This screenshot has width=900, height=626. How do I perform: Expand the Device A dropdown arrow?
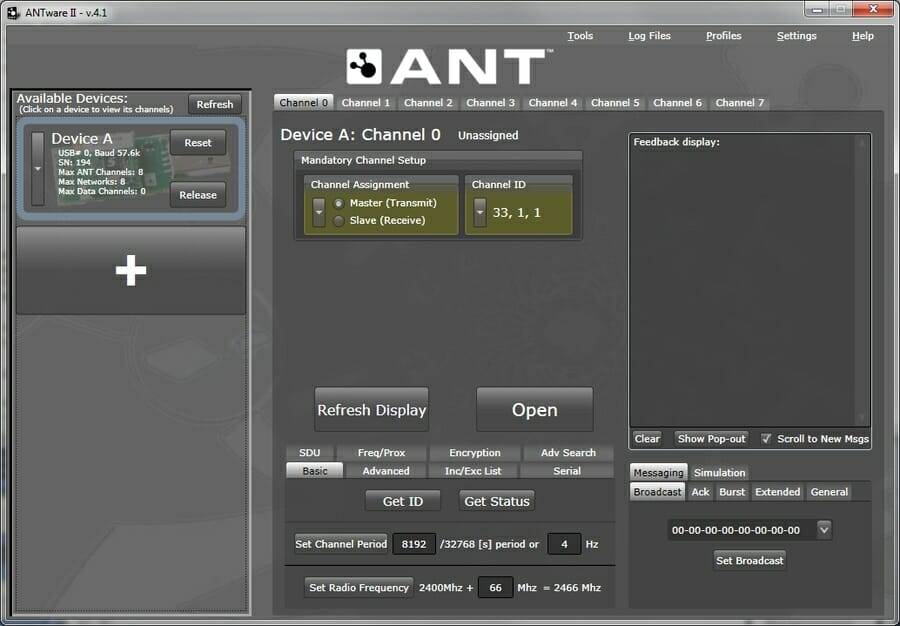click(x=38, y=167)
